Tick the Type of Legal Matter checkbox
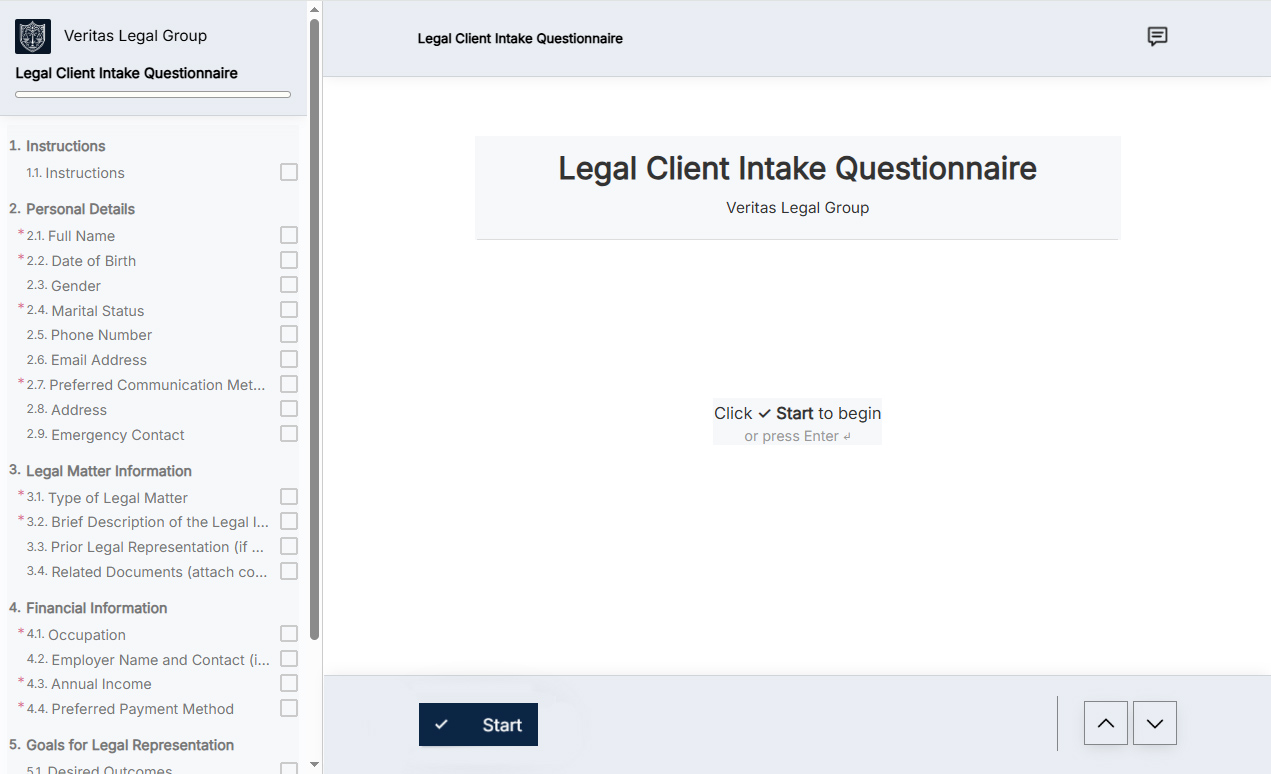 pos(289,497)
